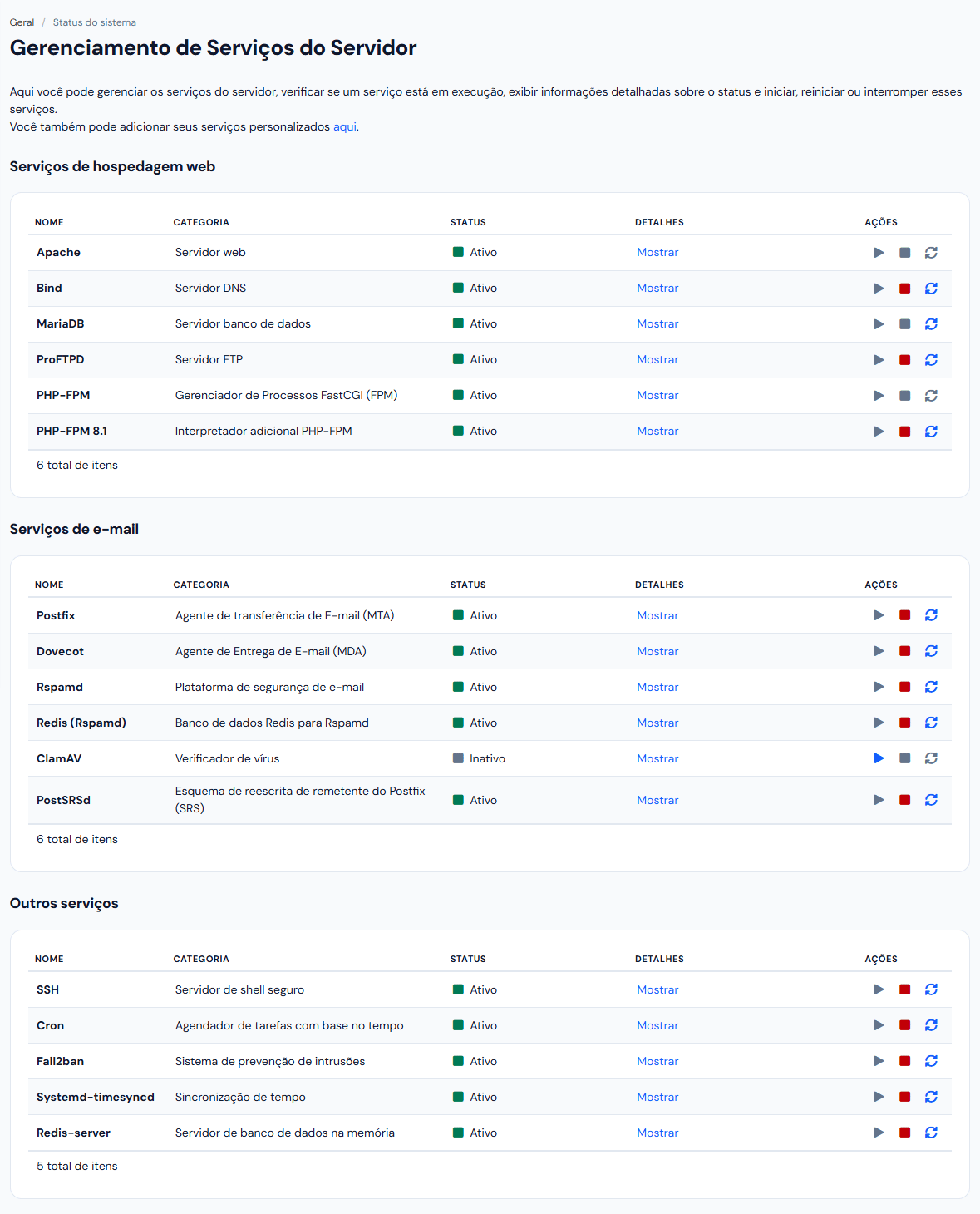Viewport: 980px width, 1214px height.
Task: Click 'Outros serviços' section heading
Action: [x=64, y=903]
